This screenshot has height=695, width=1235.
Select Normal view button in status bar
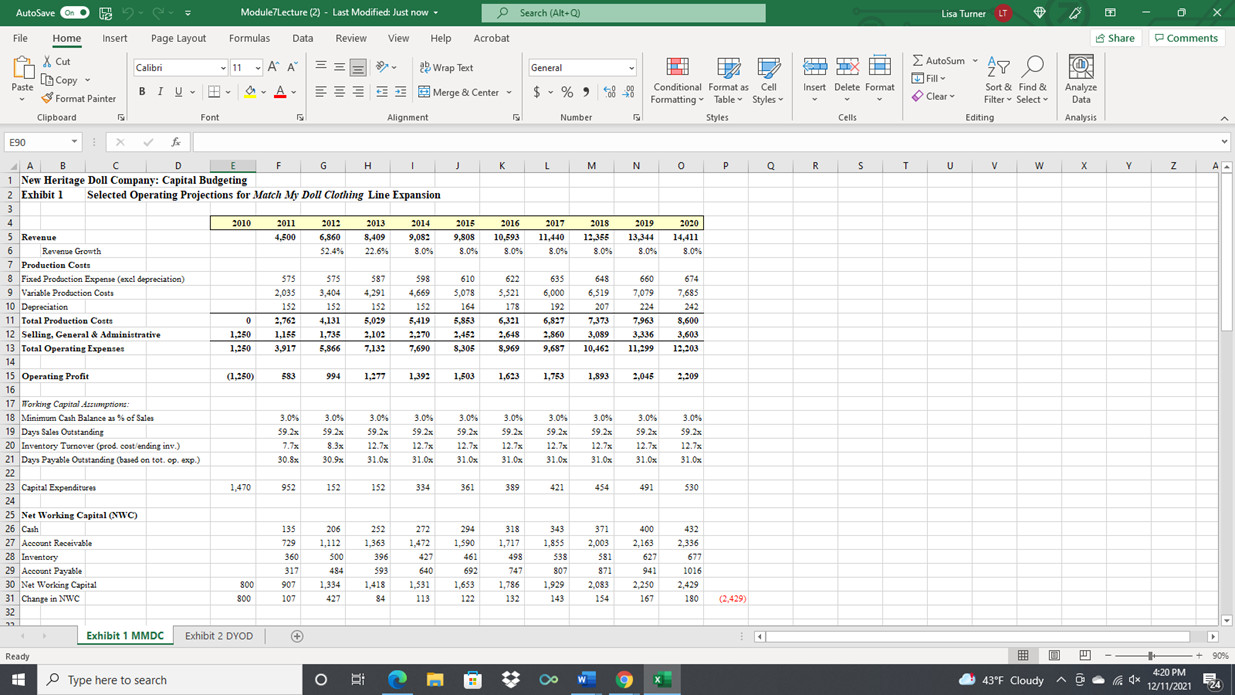coord(1024,656)
